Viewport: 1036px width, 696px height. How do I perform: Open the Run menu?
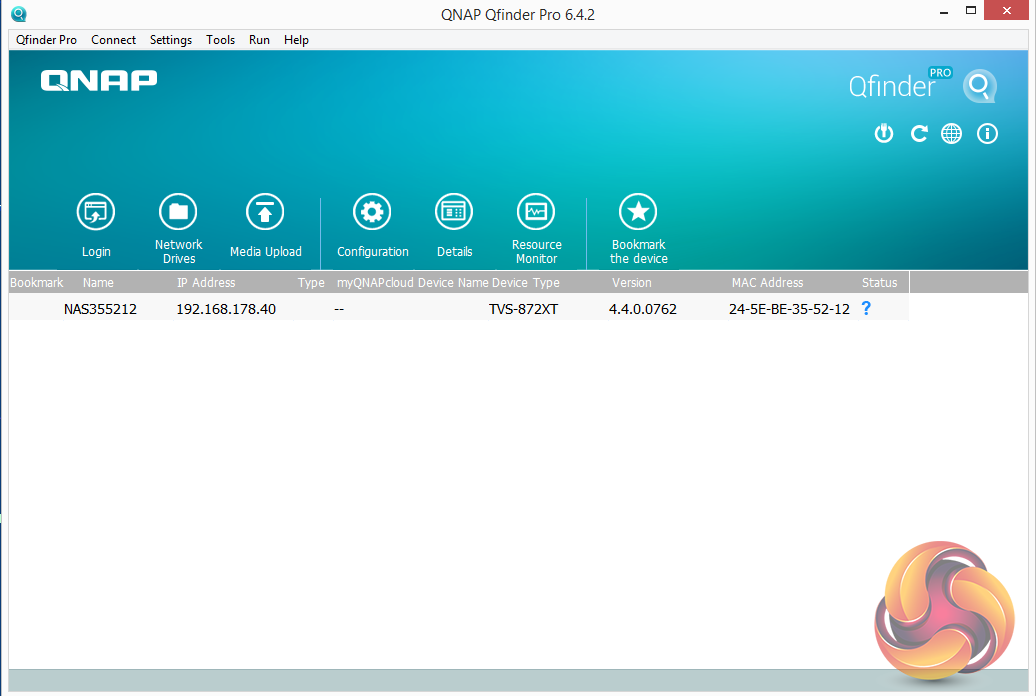pos(259,40)
